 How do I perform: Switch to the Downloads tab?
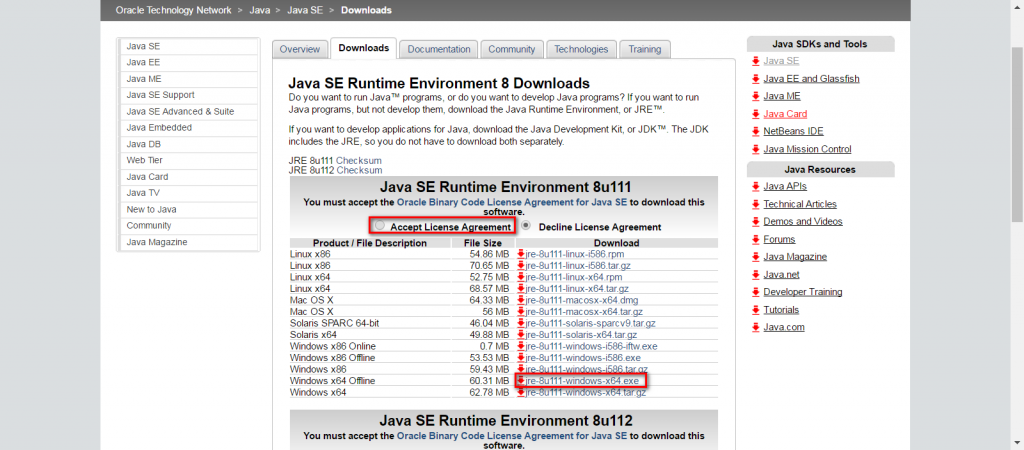click(x=364, y=48)
